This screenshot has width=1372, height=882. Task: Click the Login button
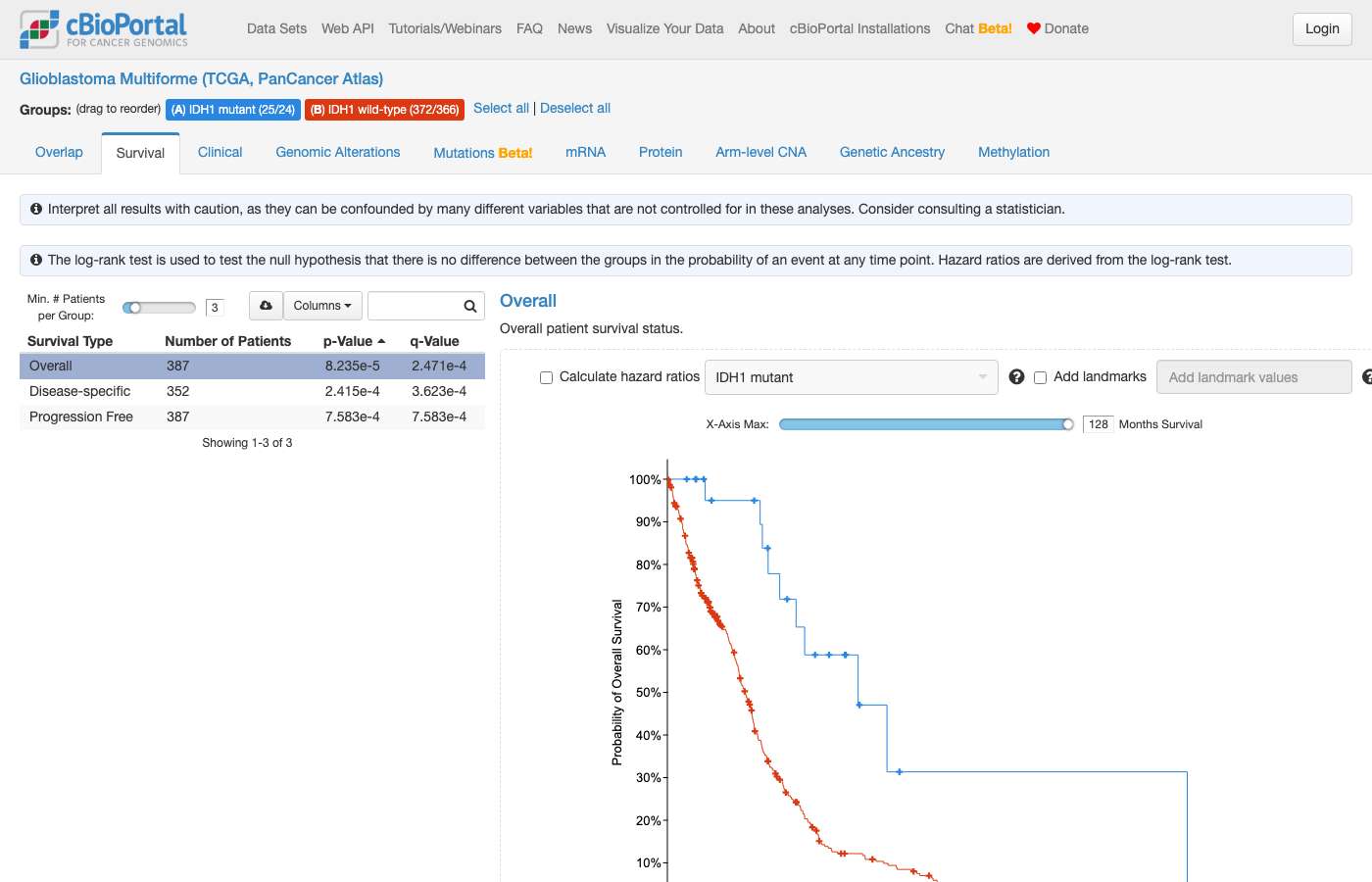click(1322, 29)
